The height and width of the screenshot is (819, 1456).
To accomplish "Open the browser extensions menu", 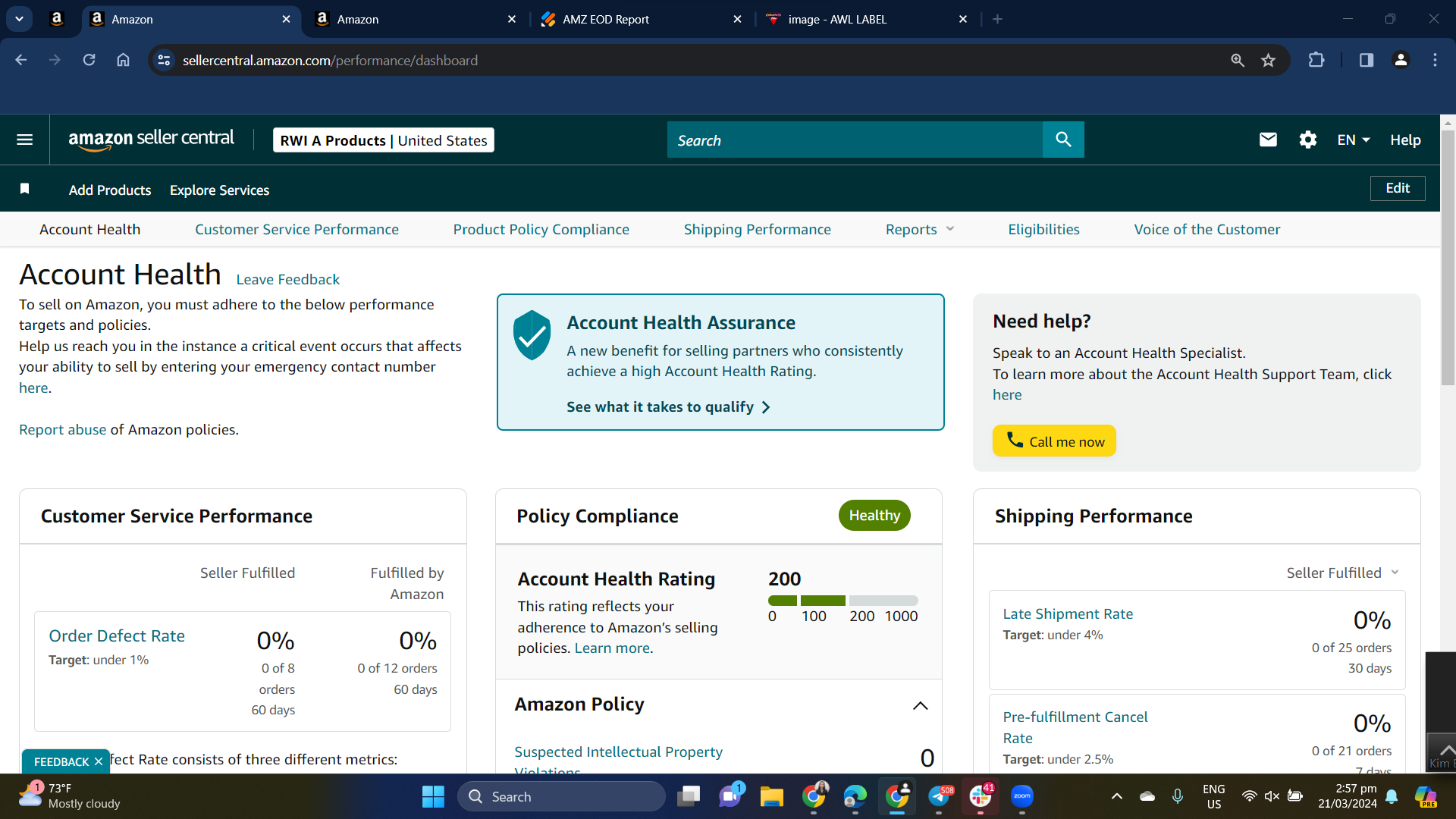I will pos(1316,60).
